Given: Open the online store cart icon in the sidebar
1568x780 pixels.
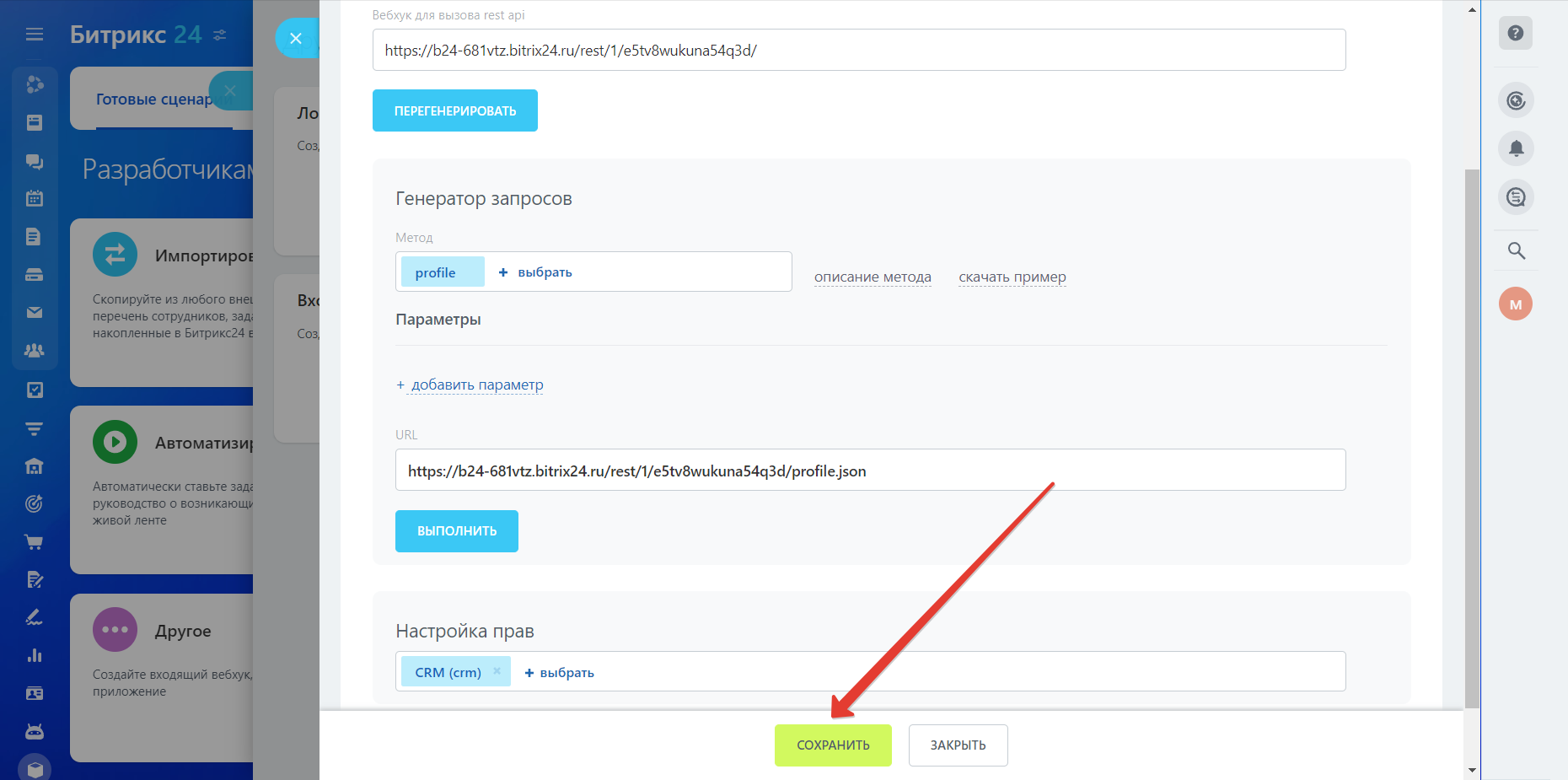Looking at the screenshot, I should pyautogui.click(x=35, y=542).
